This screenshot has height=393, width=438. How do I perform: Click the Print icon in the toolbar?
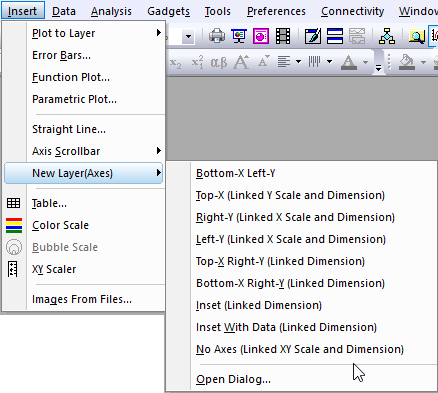[217, 36]
